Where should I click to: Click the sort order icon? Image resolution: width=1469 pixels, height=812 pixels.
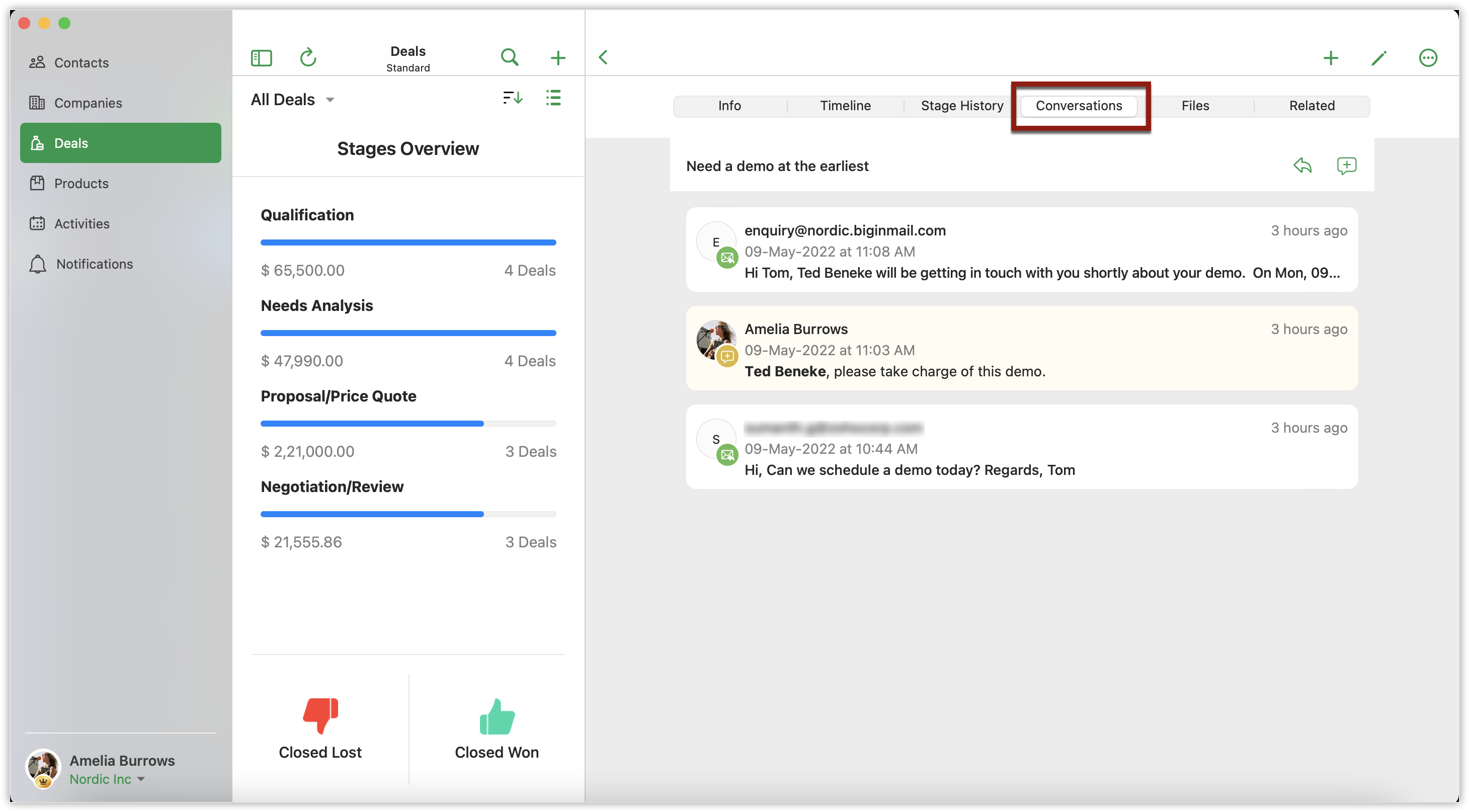point(513,98)
